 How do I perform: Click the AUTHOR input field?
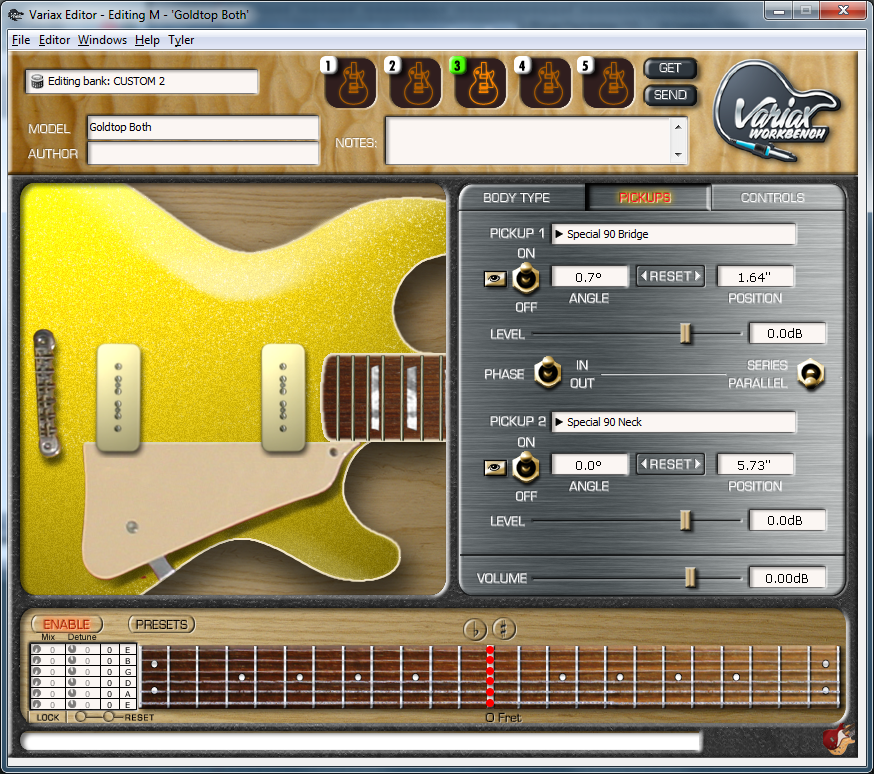point(203,153)
